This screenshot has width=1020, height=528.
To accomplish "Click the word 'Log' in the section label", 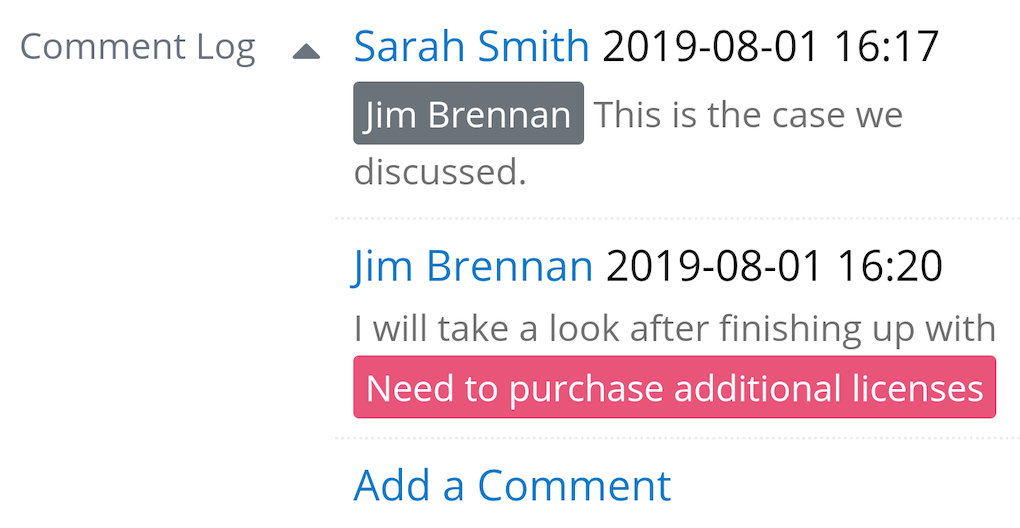I will point(226,47).
